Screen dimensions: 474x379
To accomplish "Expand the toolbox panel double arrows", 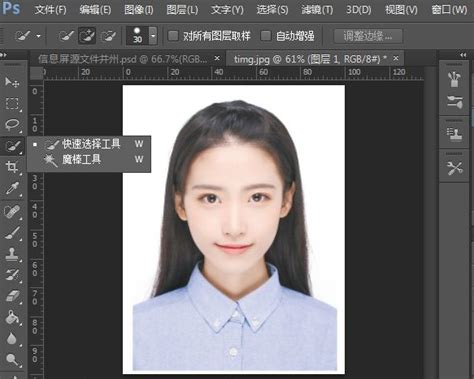I will 3,55.
